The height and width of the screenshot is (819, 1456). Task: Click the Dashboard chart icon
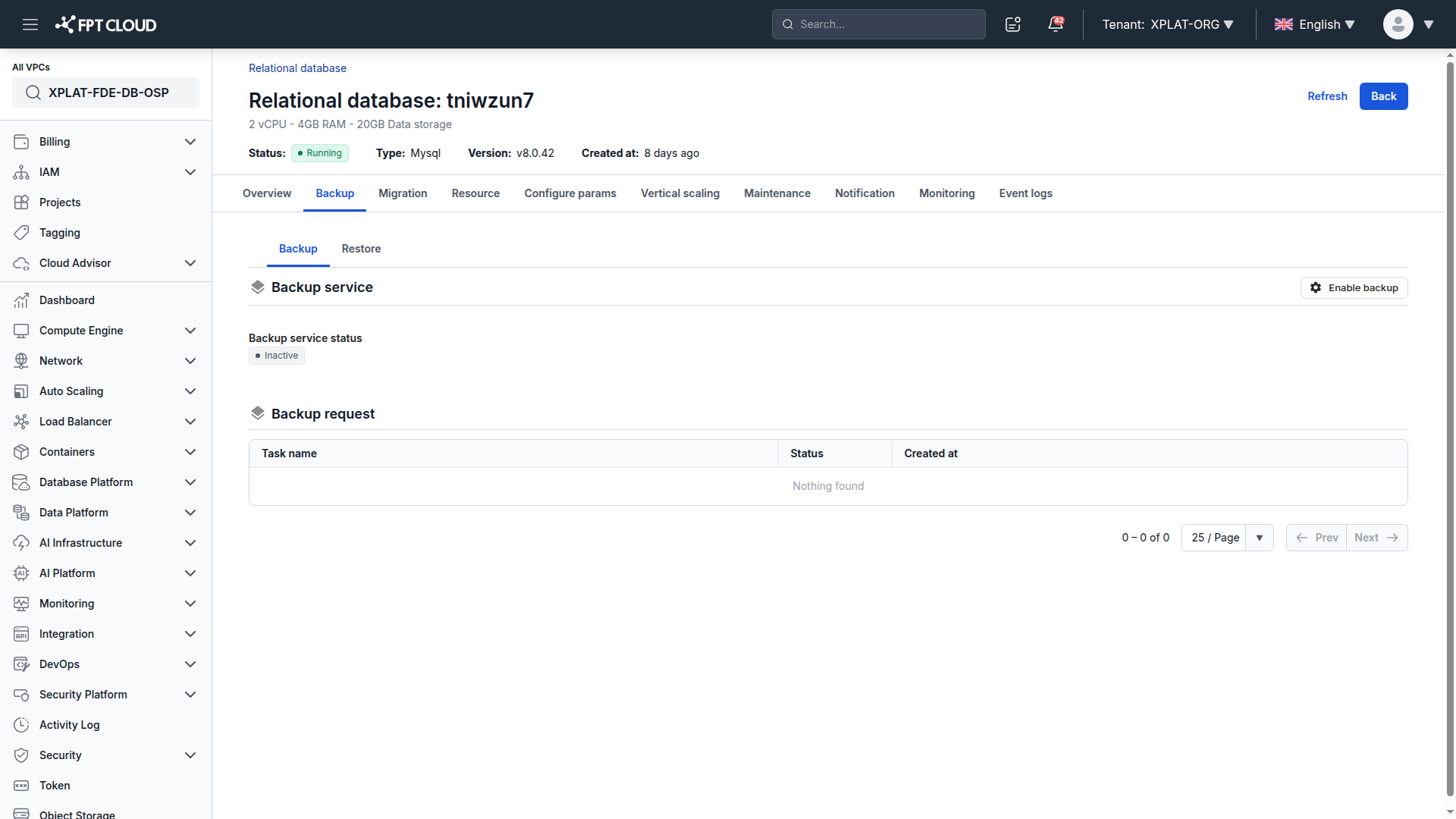21,300
